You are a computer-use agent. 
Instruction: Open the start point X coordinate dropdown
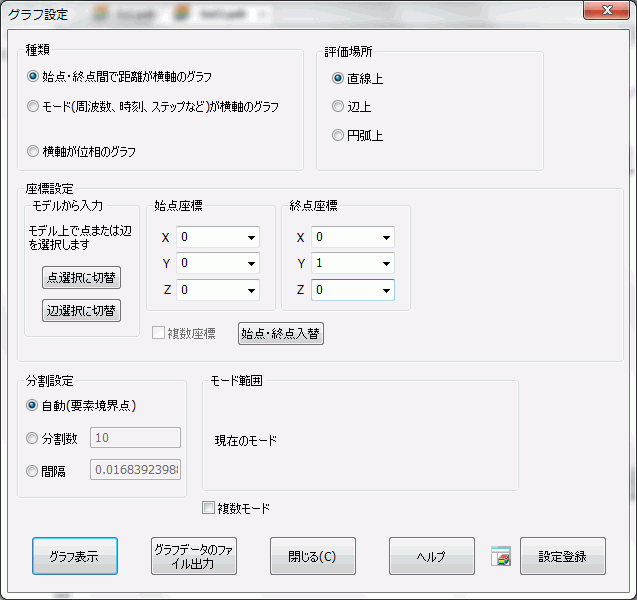(x=250, y=238)
